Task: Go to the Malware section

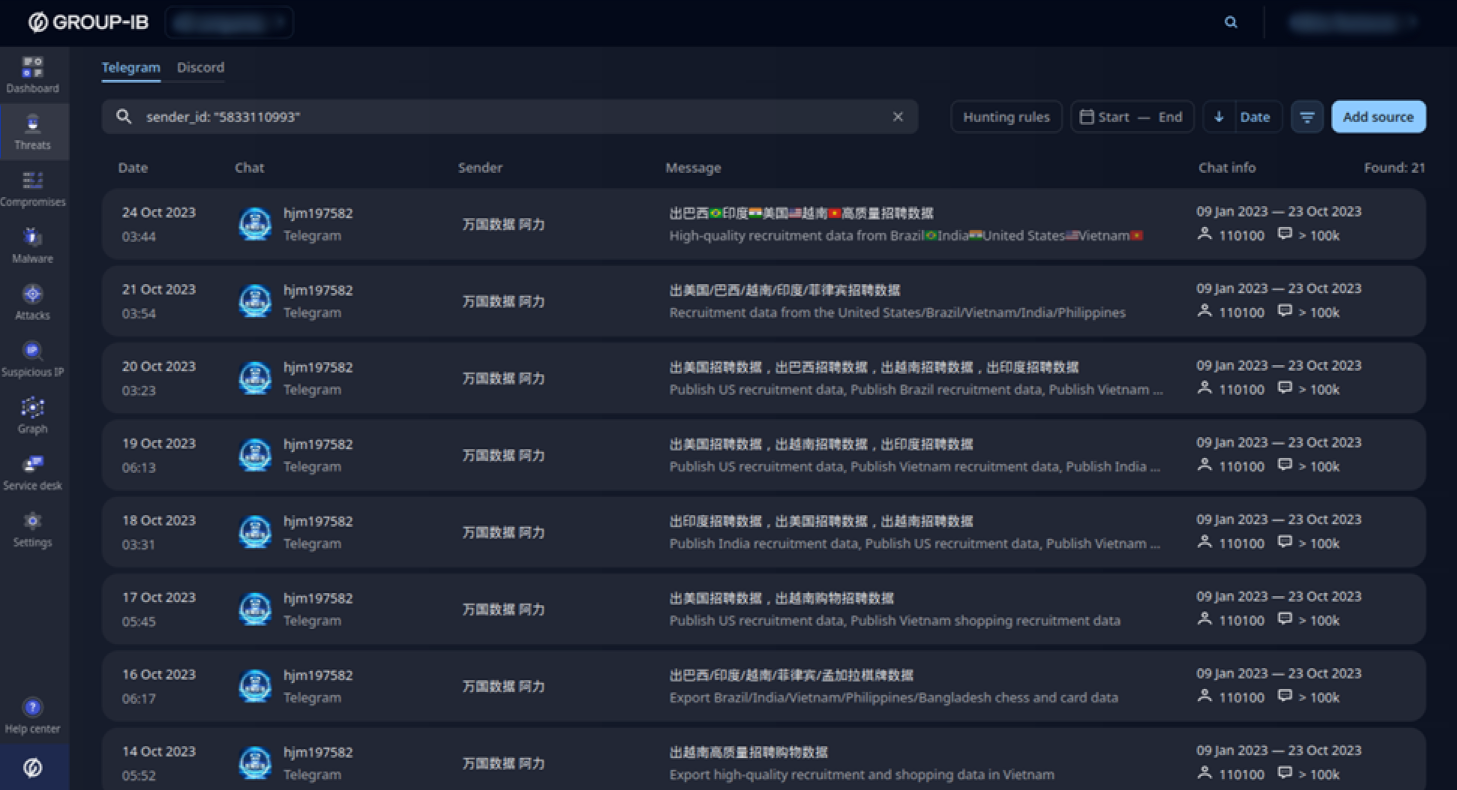Action: coord(33,245)
